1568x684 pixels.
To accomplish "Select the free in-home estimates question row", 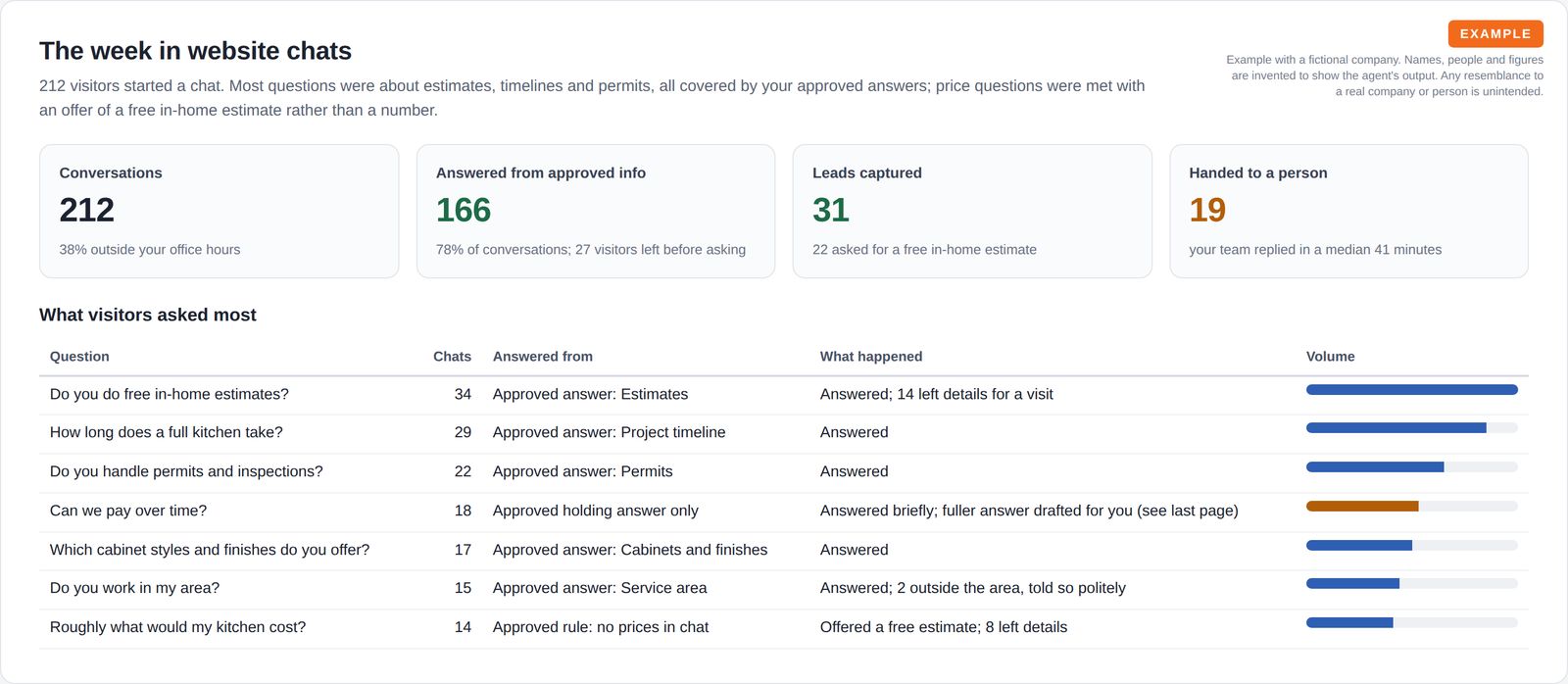I will 784,395.
